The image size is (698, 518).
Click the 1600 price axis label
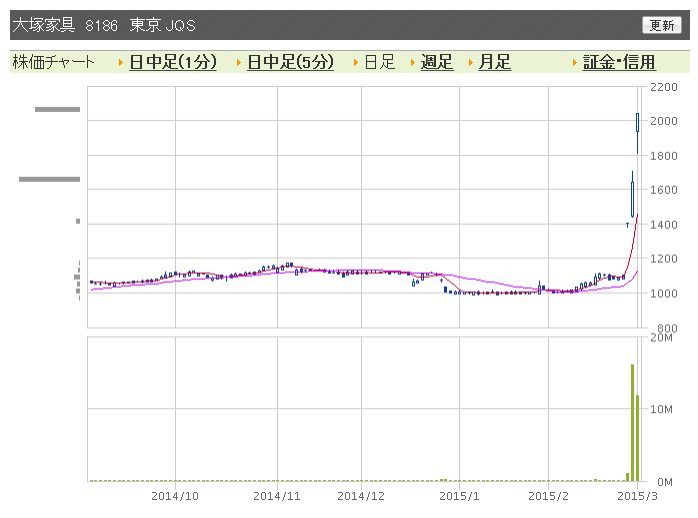[x=664, y=190]
